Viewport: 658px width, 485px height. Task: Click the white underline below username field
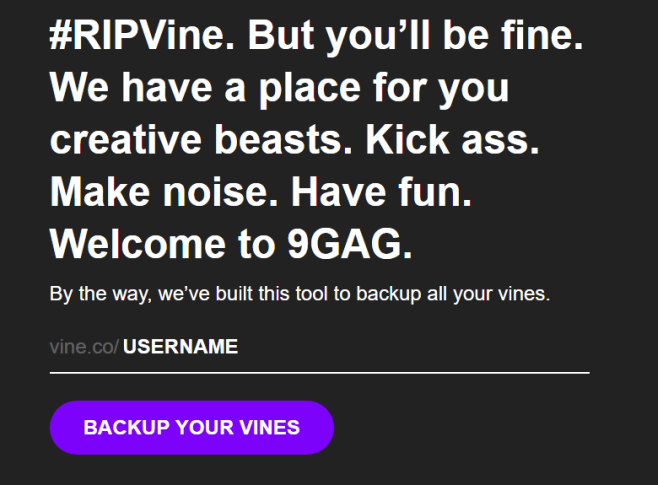[320, 372]
